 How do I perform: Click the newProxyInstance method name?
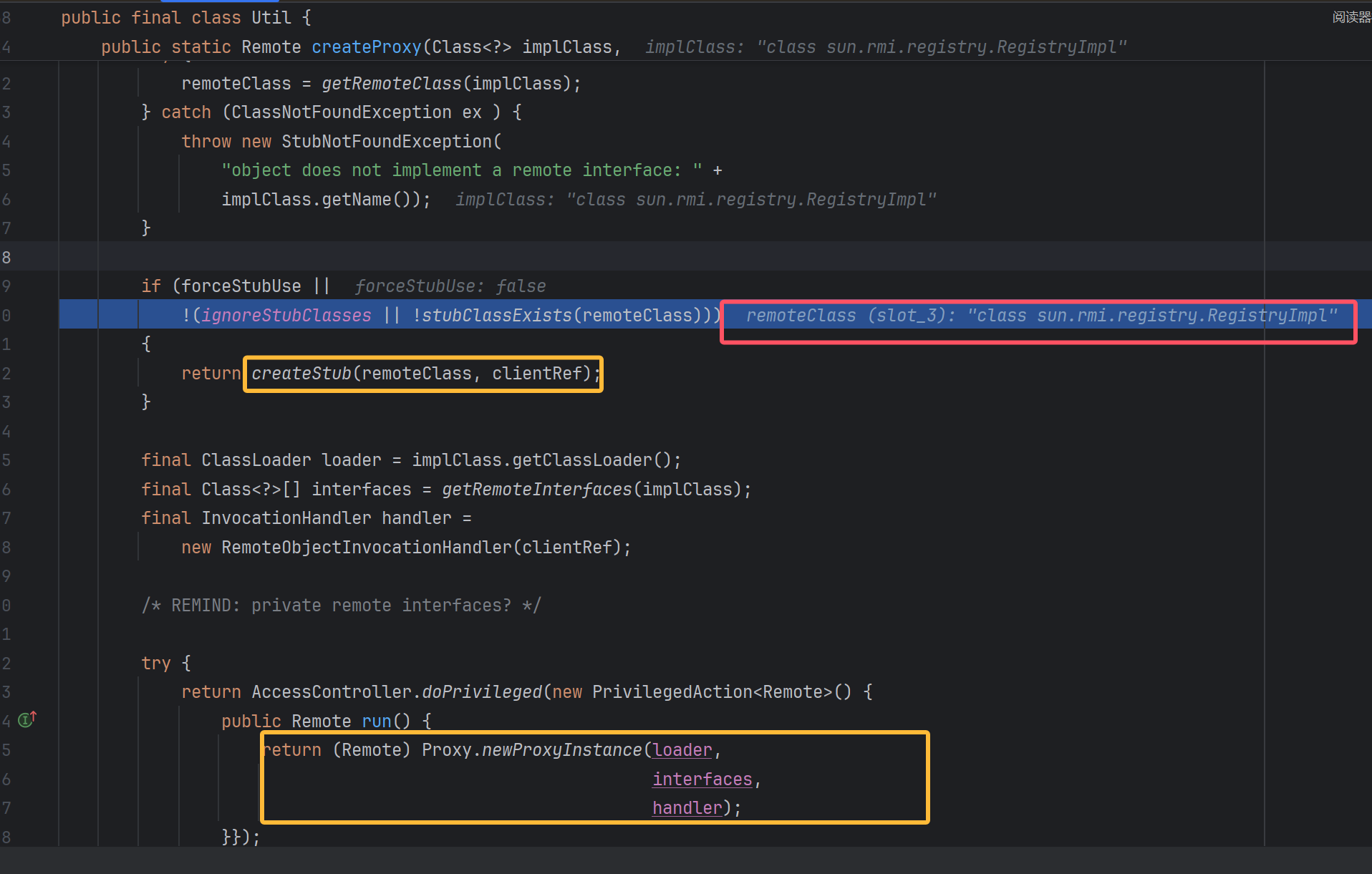[561, 750]
